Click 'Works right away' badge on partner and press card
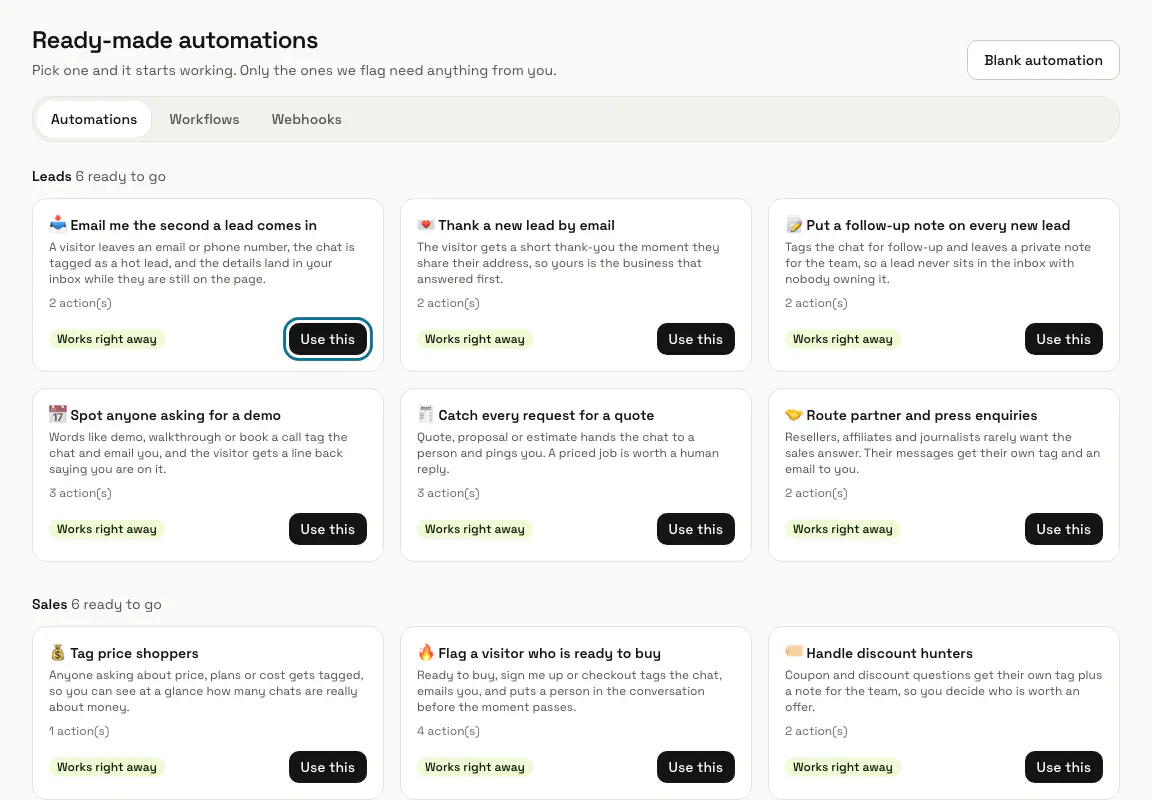 [843, 529]
